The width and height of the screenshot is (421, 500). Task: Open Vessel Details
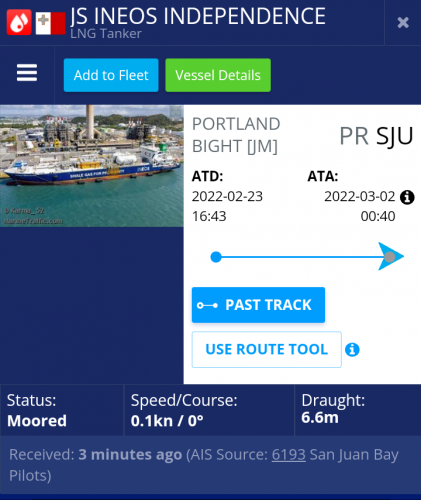[218, 75]
